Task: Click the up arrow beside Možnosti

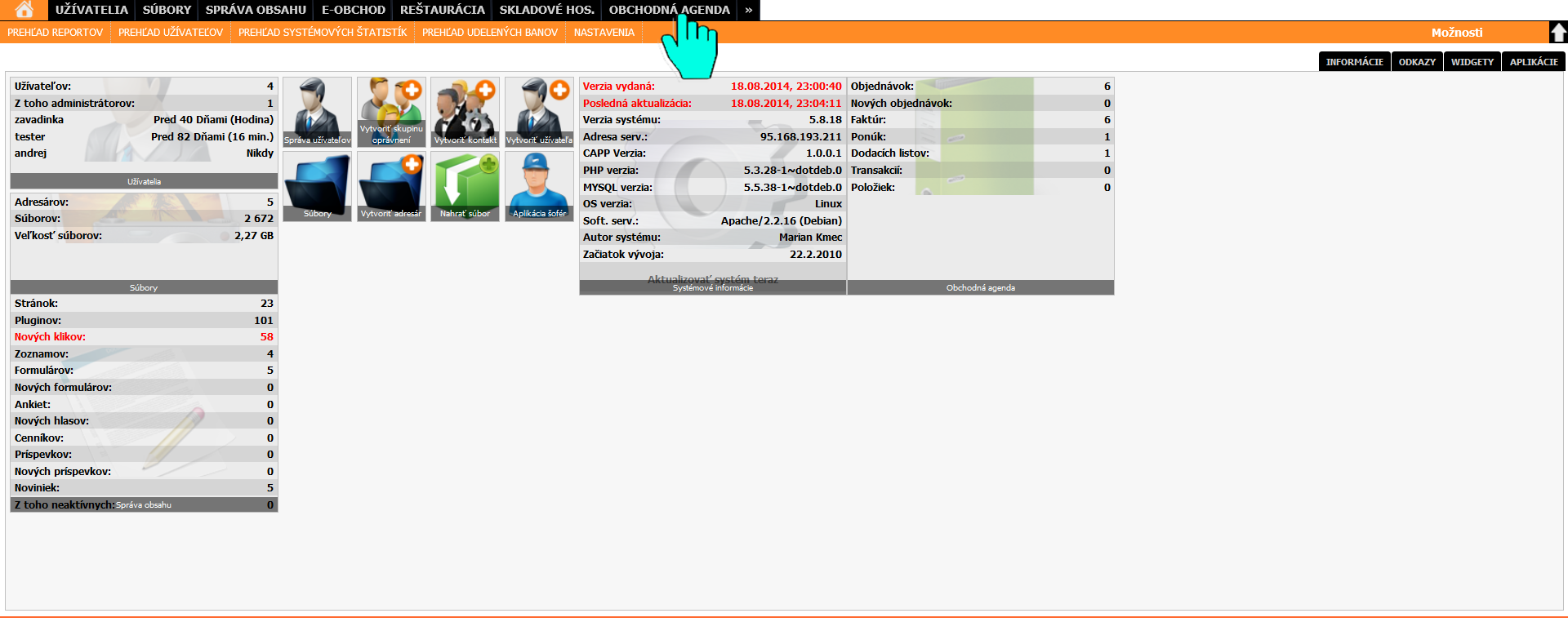Action: (x=1558, y=33)
